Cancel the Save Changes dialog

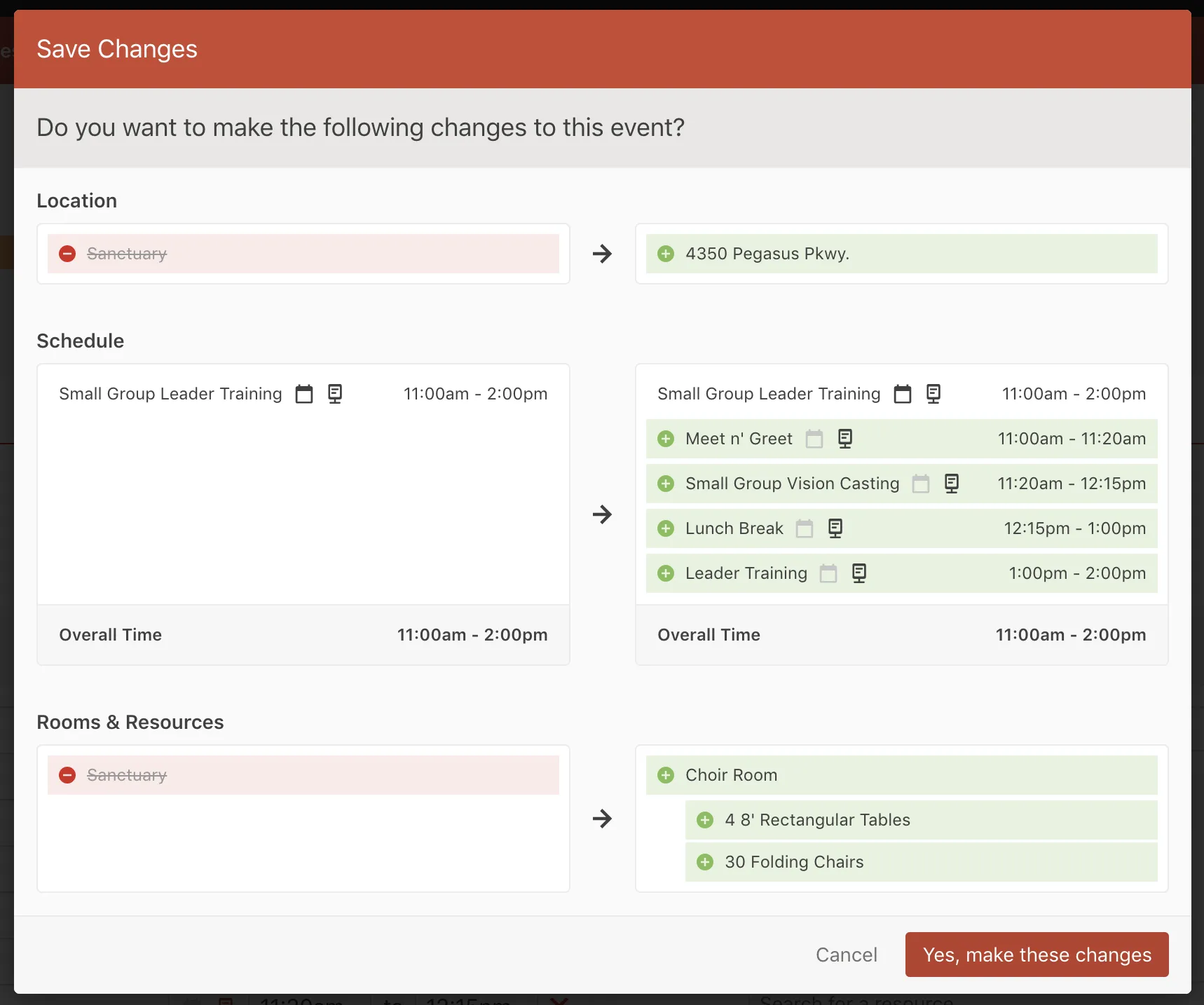coord(846,955)
